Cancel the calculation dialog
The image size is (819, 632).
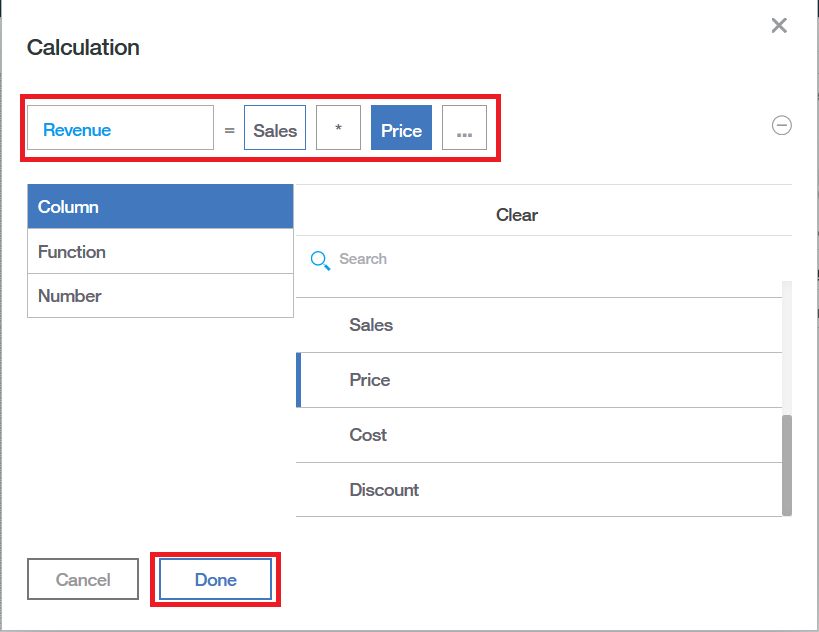click(x=83, y=579)
